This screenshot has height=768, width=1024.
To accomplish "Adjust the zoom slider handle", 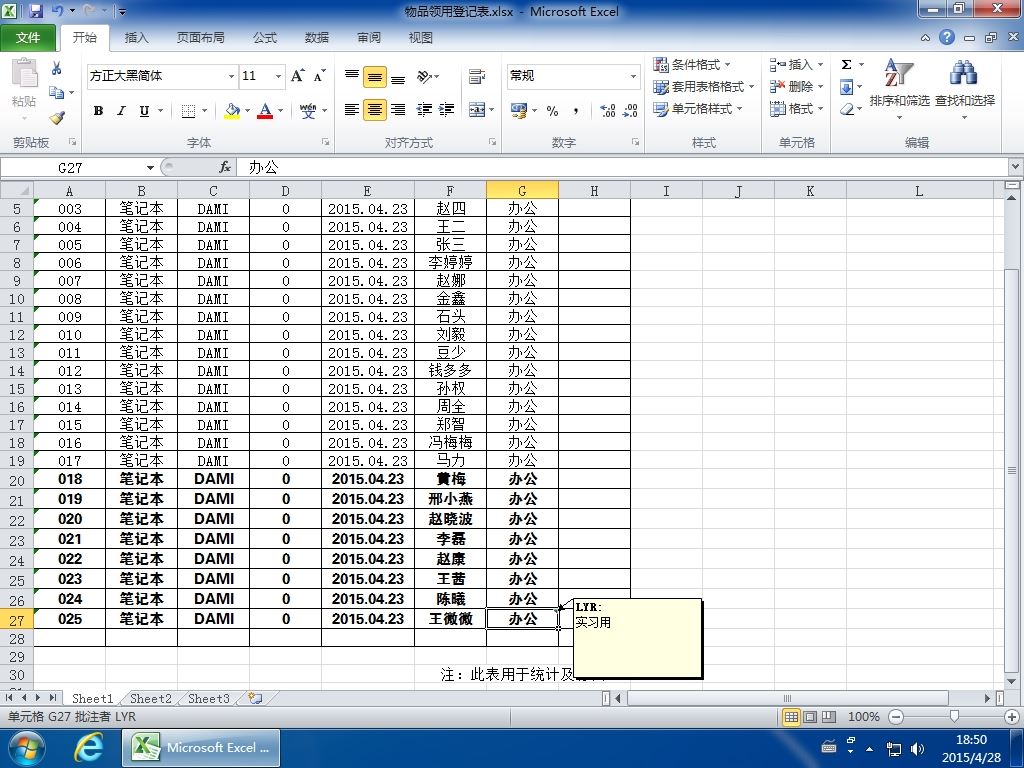I will pyautogui.click(x=954, y=717).
